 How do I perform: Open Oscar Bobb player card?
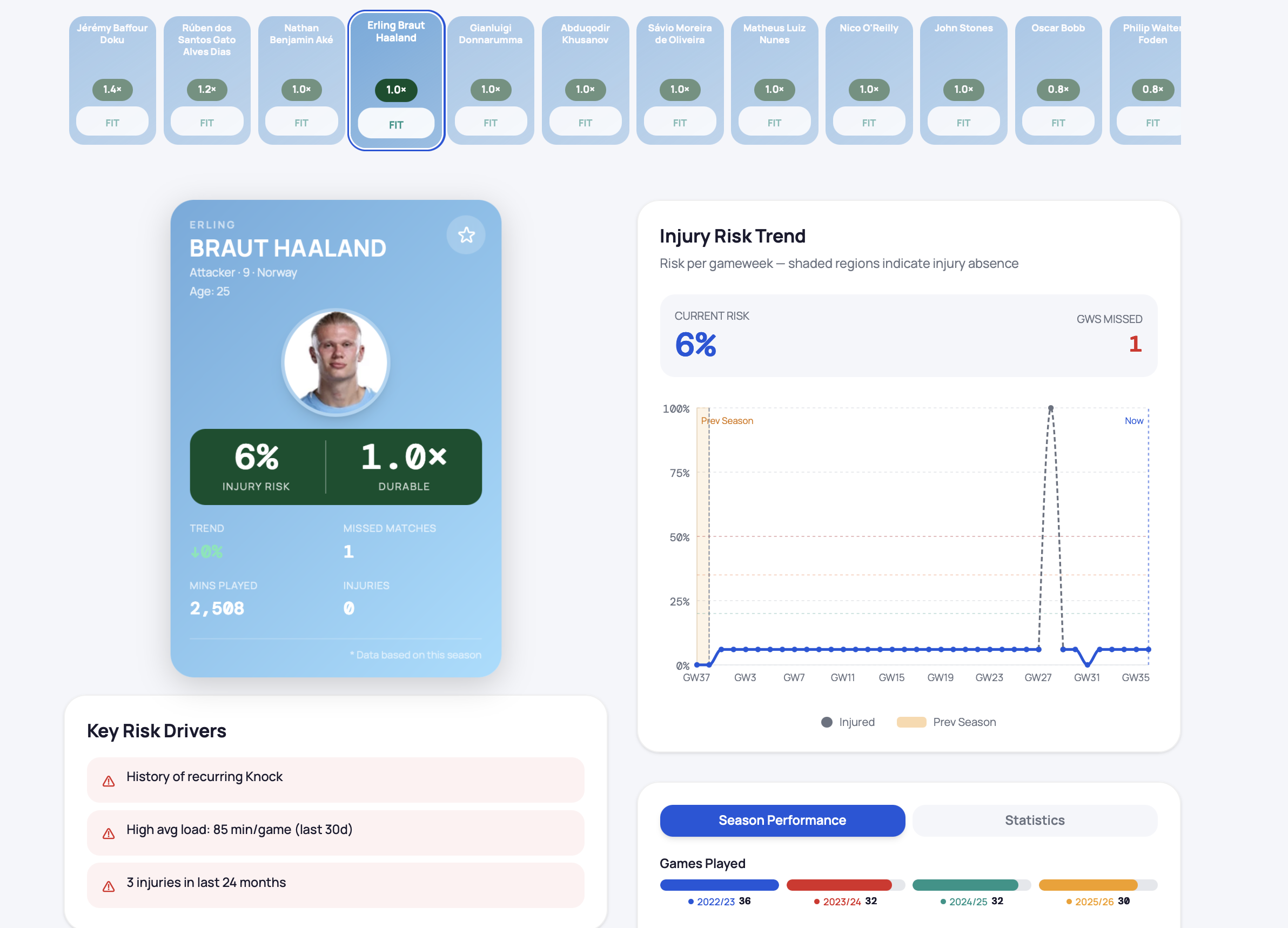click(x=1058, y=80)
